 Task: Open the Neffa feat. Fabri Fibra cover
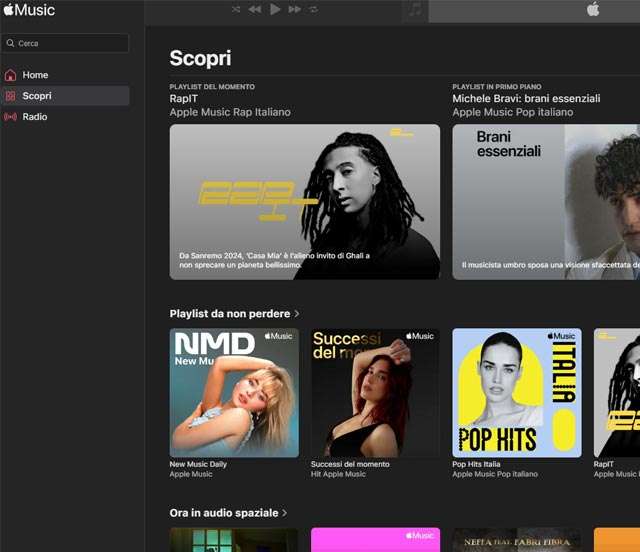[x=517, y=540]
